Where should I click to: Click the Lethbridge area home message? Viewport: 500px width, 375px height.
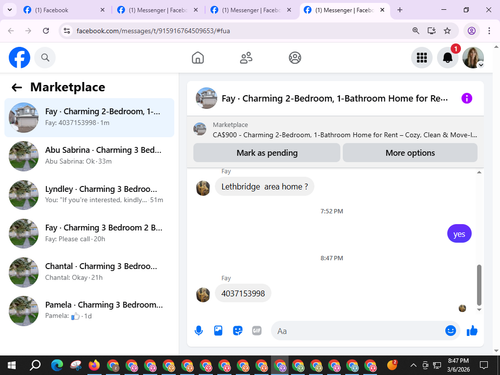click(265, 187)
